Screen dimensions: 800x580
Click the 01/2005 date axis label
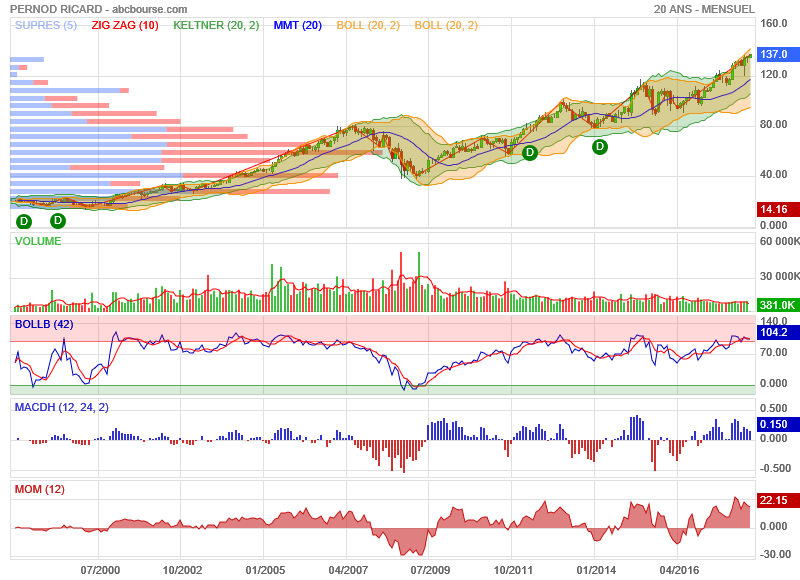pos(265,570)
